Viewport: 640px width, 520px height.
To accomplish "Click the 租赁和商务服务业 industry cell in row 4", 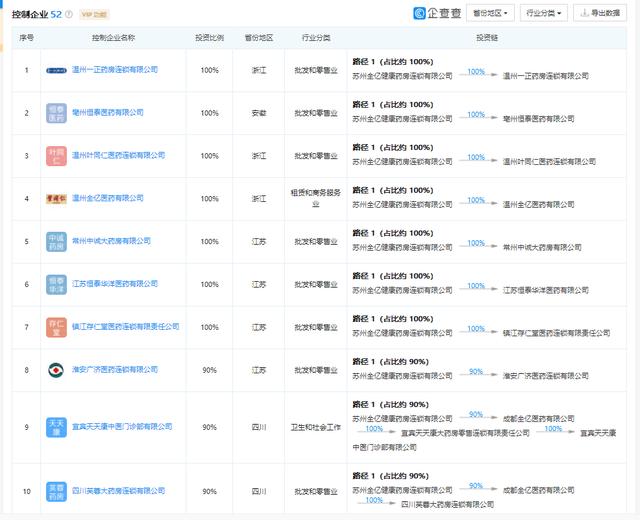I will (316, 199).
